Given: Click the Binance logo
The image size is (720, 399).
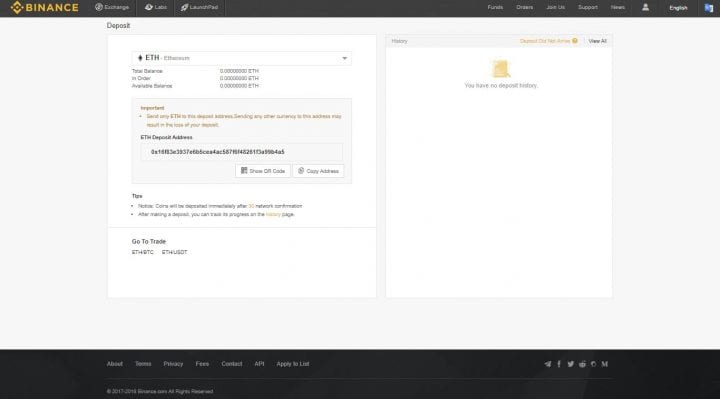Looking at the screenshot, I should coord(45,7).
